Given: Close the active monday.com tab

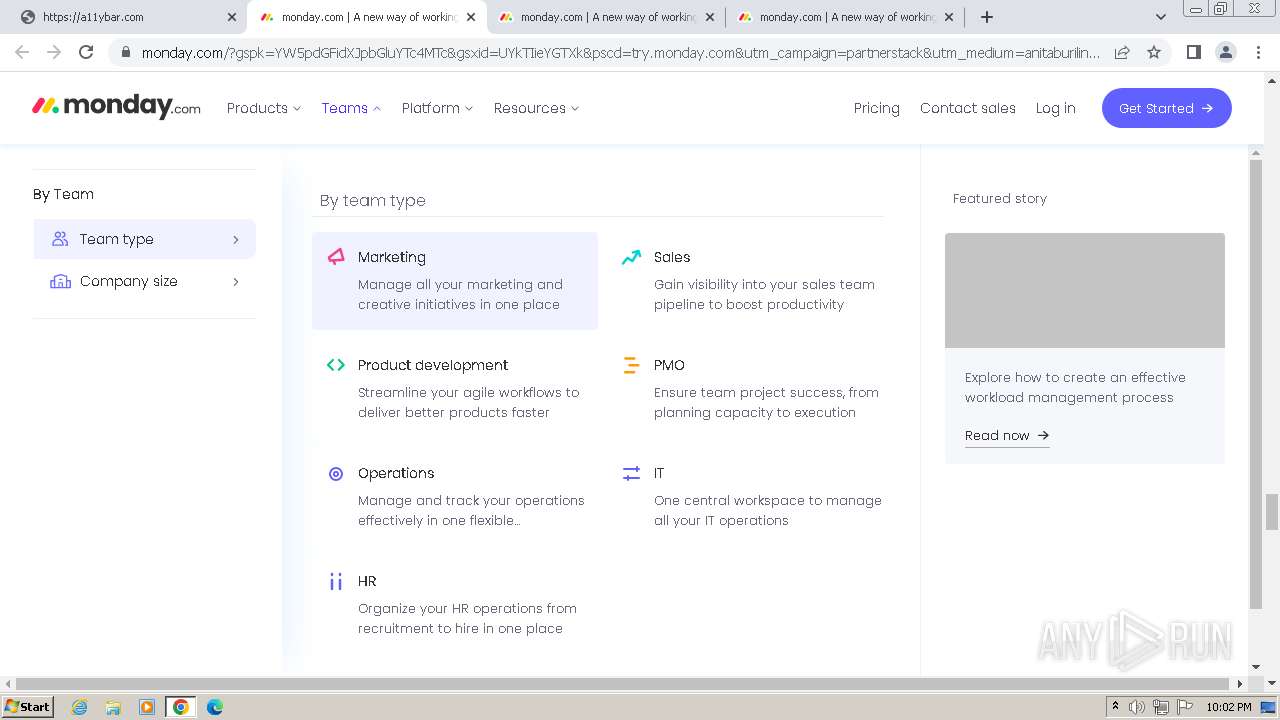Looking at the screenshot, I should click(x=471, y=17).
